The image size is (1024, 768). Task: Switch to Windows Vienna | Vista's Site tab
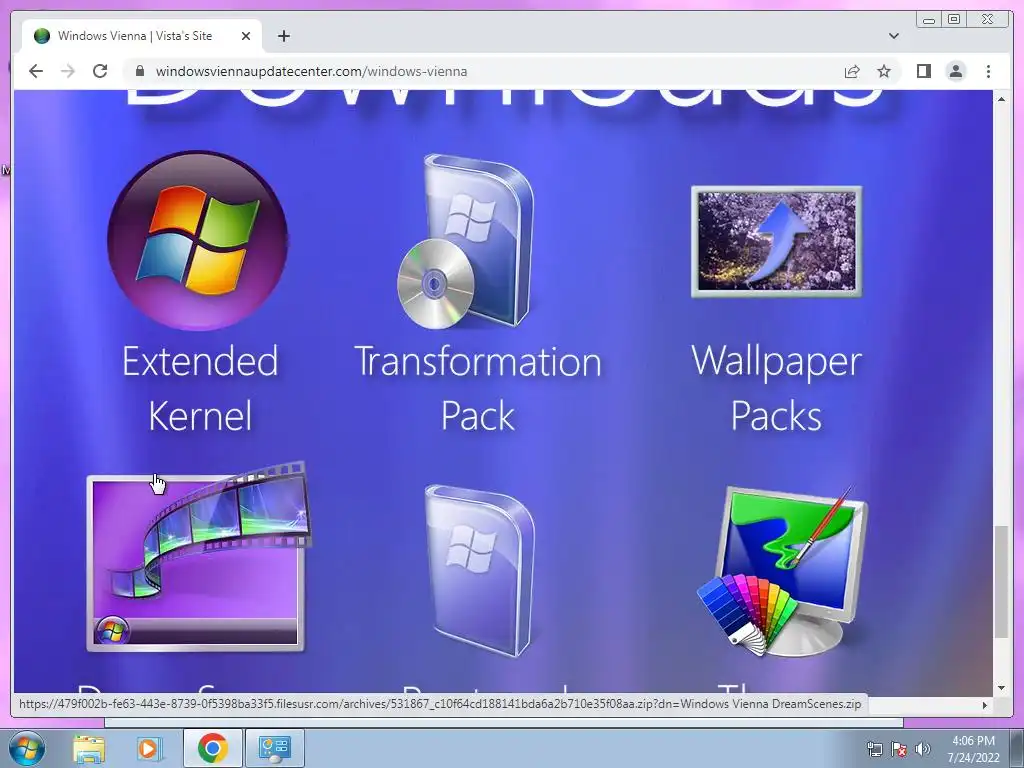pyautogui.click(x=141, y=36)
